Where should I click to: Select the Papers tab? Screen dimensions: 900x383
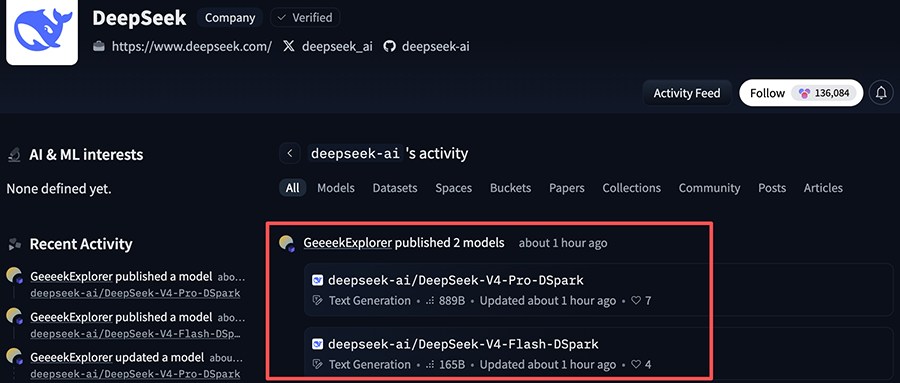tap(567, 188)
